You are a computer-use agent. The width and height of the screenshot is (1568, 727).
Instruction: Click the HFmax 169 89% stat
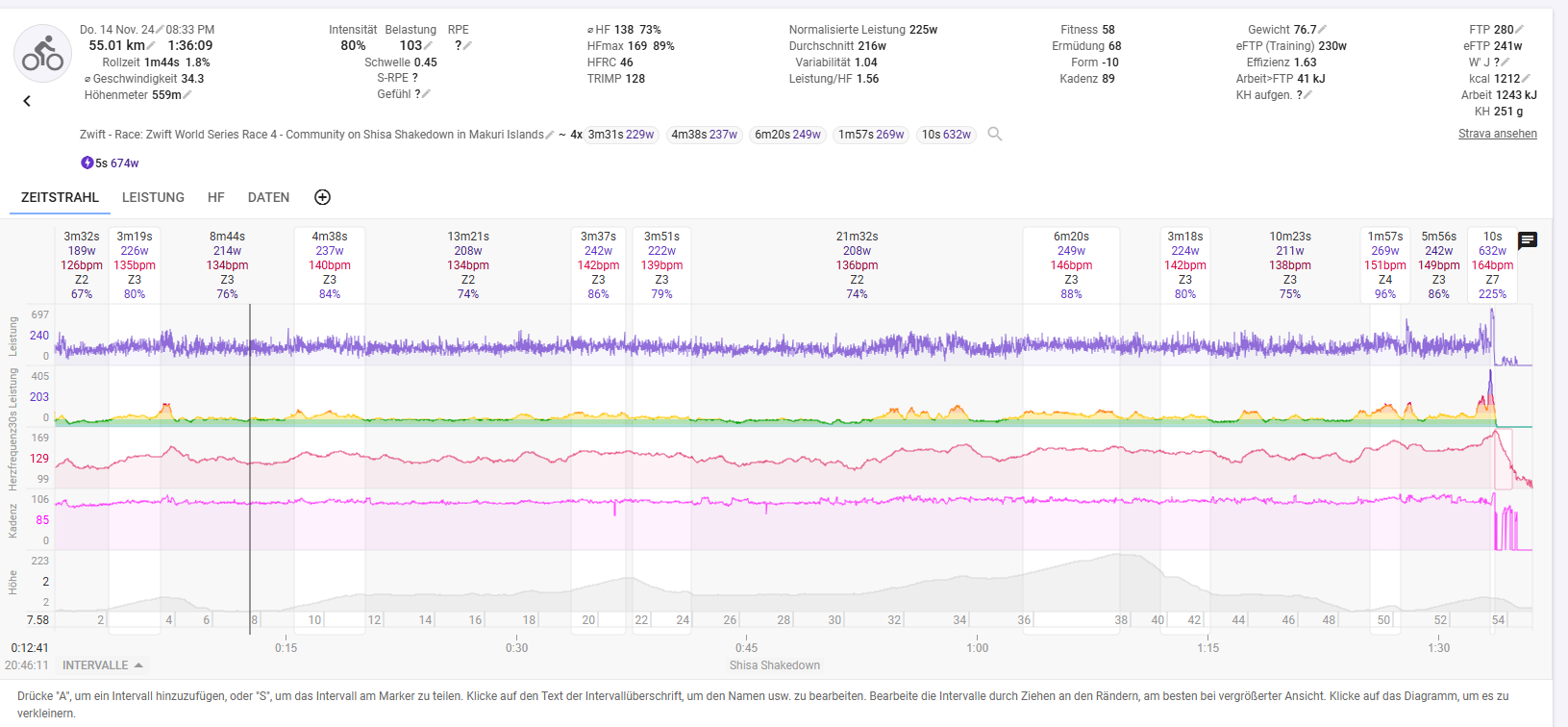coord(631,46)
